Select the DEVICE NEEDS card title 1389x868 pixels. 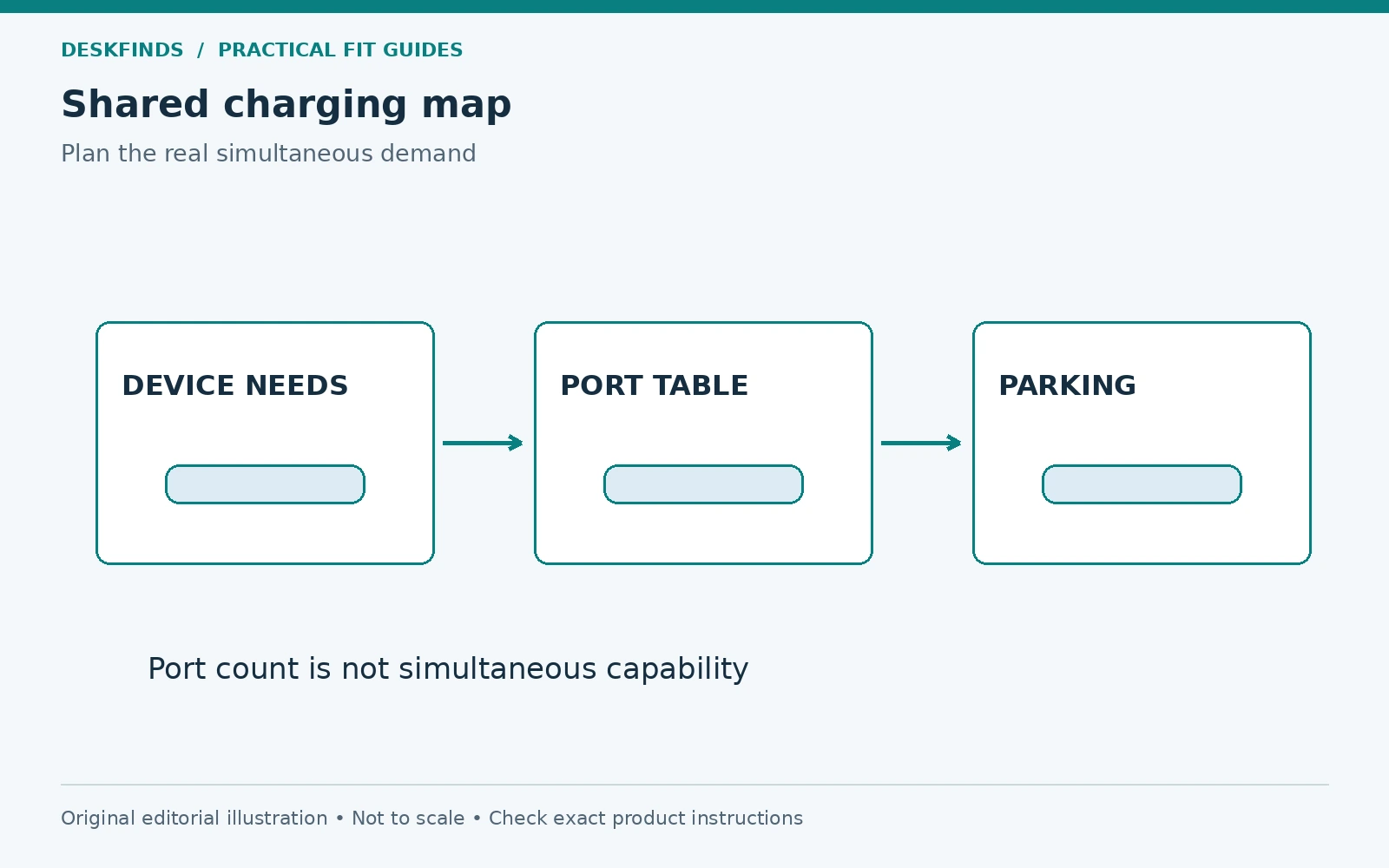pos(234,385)
